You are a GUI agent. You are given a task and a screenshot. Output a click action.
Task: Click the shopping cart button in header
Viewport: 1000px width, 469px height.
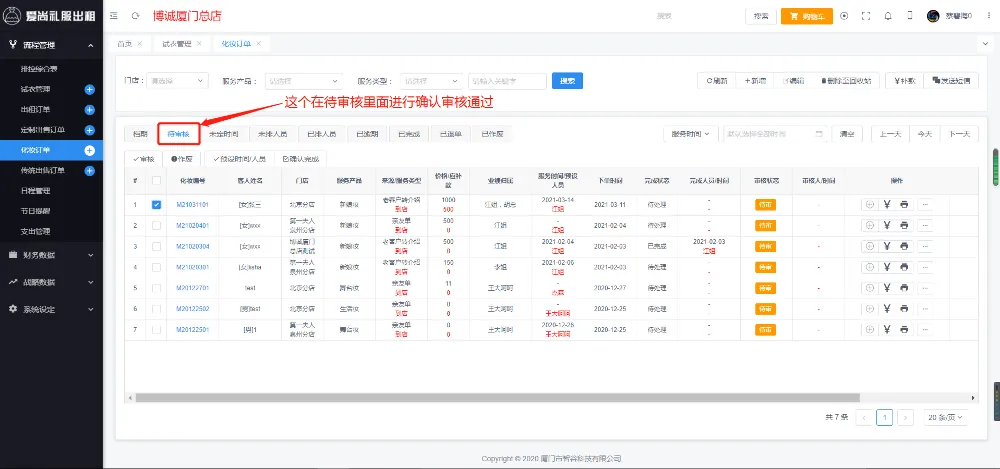coord(805,16)
